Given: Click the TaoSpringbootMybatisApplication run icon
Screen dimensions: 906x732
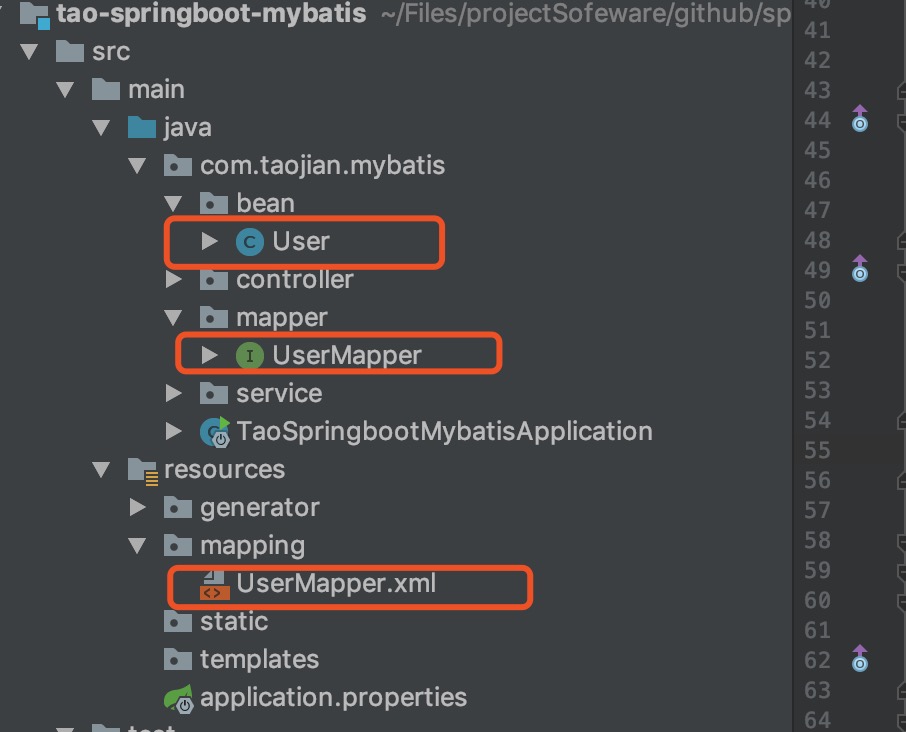Looking at the screenshot, I should (x=214, y=432).
